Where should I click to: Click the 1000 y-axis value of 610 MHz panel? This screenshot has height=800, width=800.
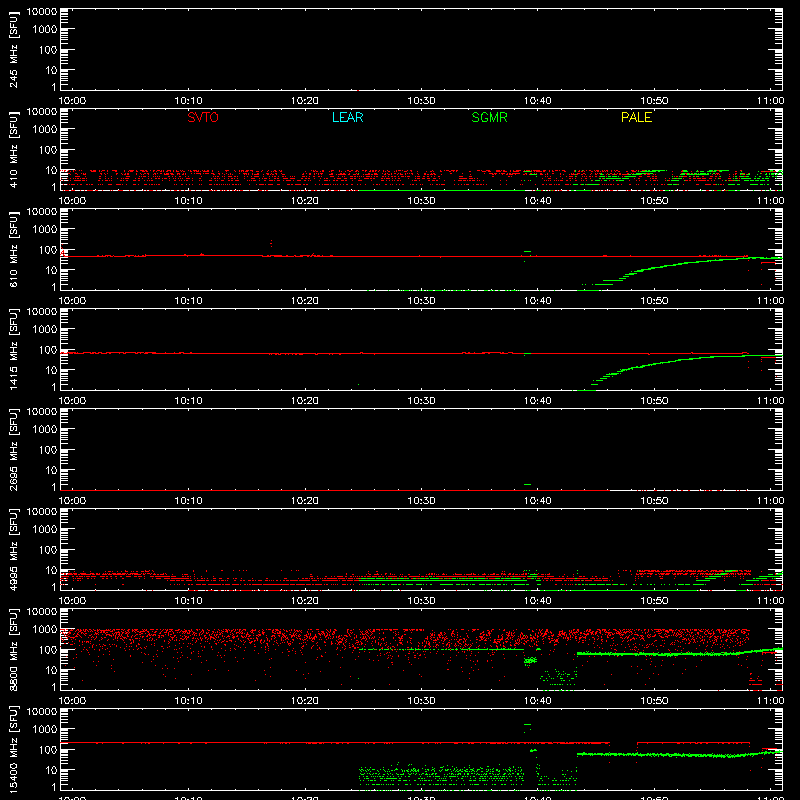(46, 230)
